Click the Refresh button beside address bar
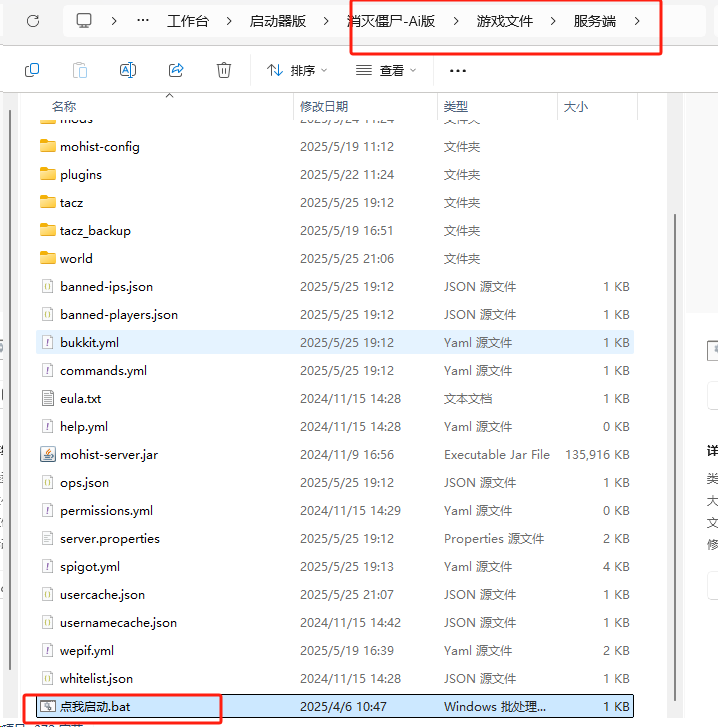The height and width of the screenshot is (727, 718). point(33,21)
